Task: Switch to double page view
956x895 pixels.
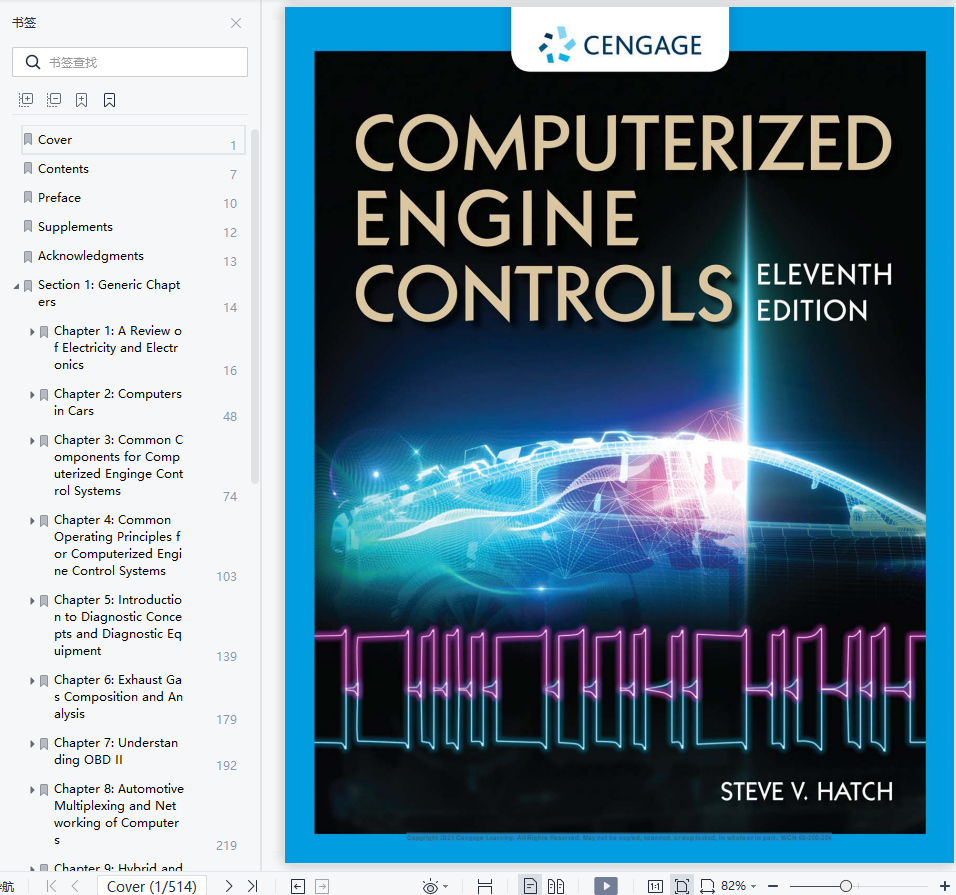Action: click(x=556, y=886)
